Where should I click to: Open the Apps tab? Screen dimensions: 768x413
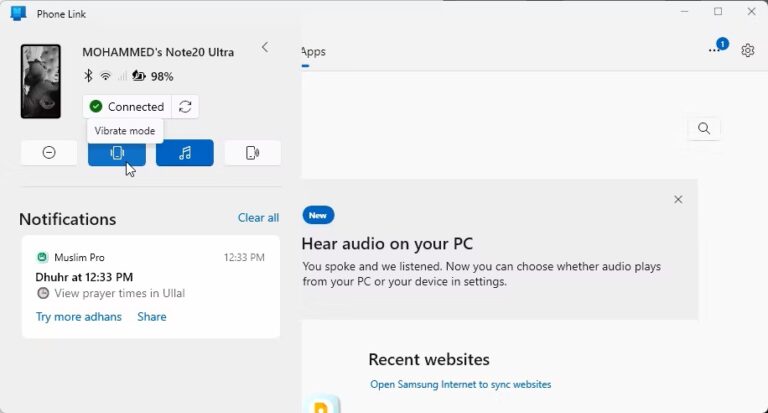(313, 51)
